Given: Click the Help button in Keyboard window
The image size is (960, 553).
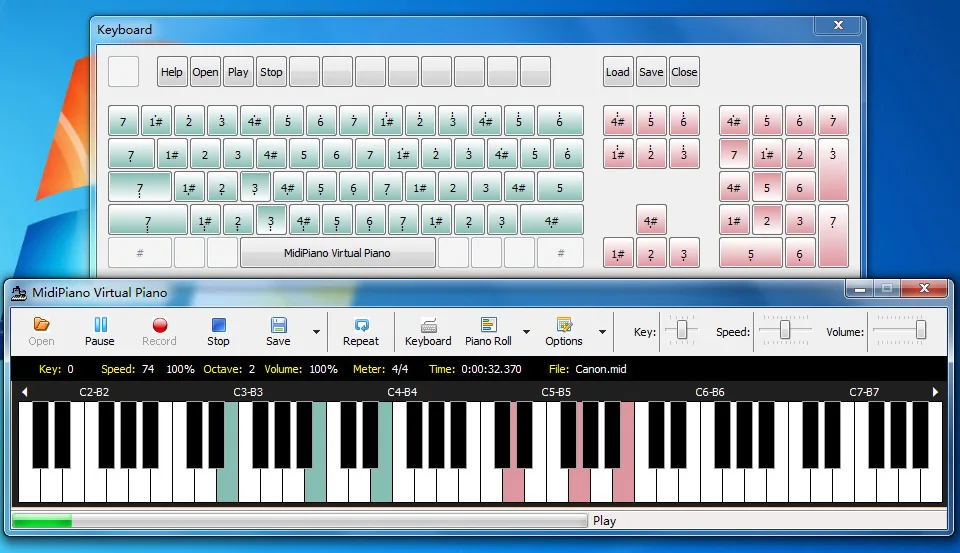Looking at the screenshot, I should coord(172,72).
